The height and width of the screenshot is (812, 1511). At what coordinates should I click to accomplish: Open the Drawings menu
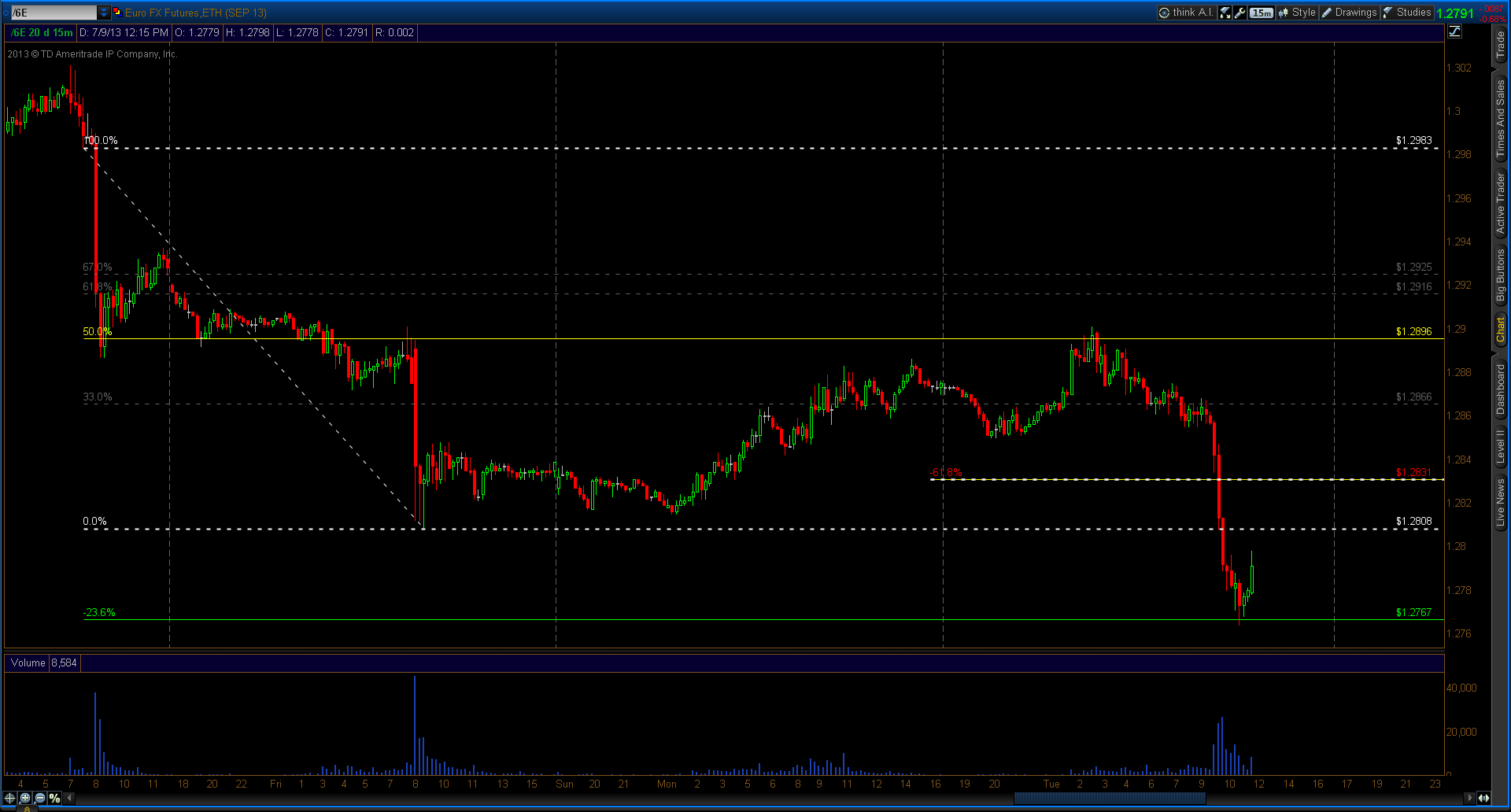tap(1350, 13)
